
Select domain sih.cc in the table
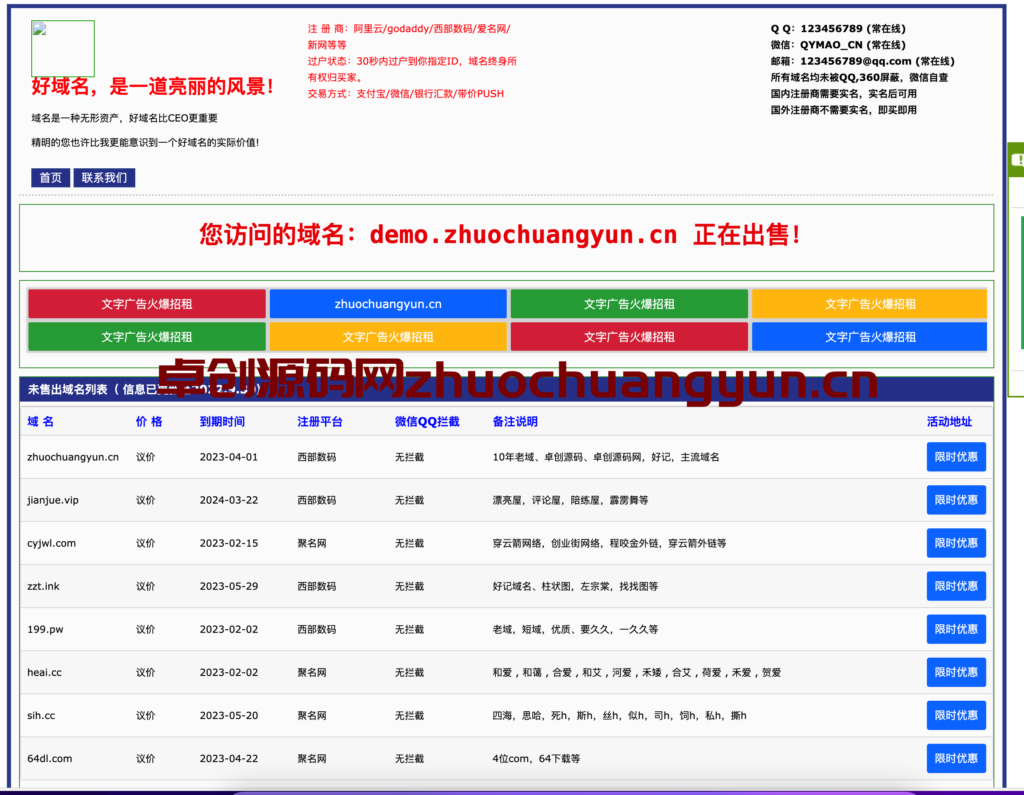tap(41, 715)
